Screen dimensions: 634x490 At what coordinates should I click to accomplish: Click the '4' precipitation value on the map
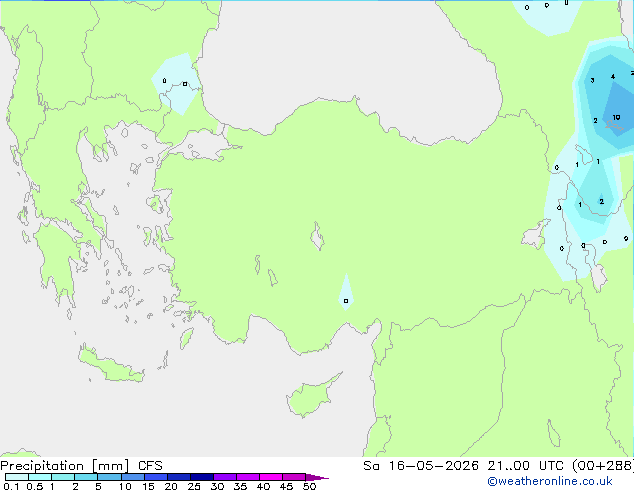coord(613,76)
